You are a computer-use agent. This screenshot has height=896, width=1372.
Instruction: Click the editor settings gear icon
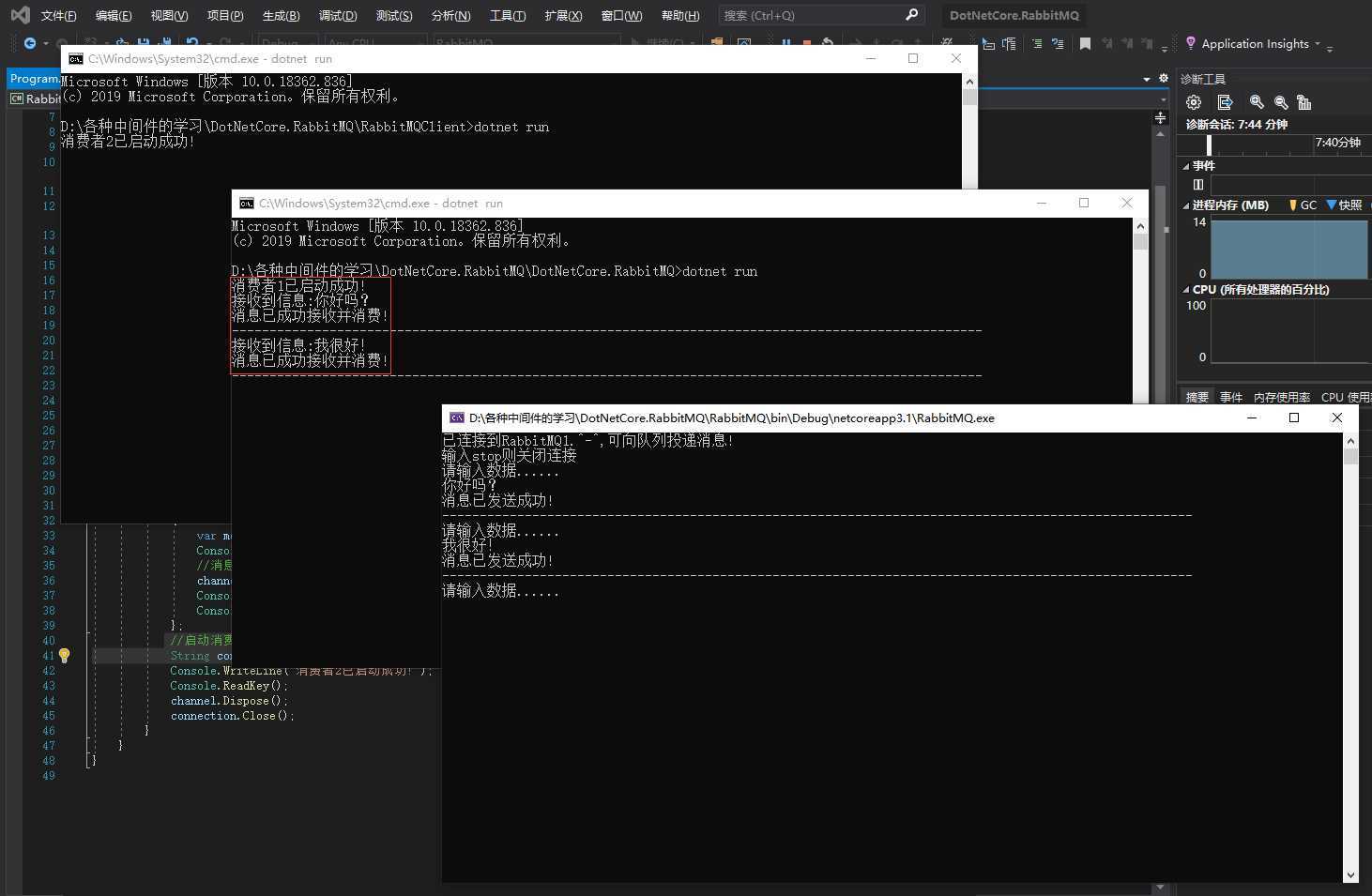[x=1164, y=79]
